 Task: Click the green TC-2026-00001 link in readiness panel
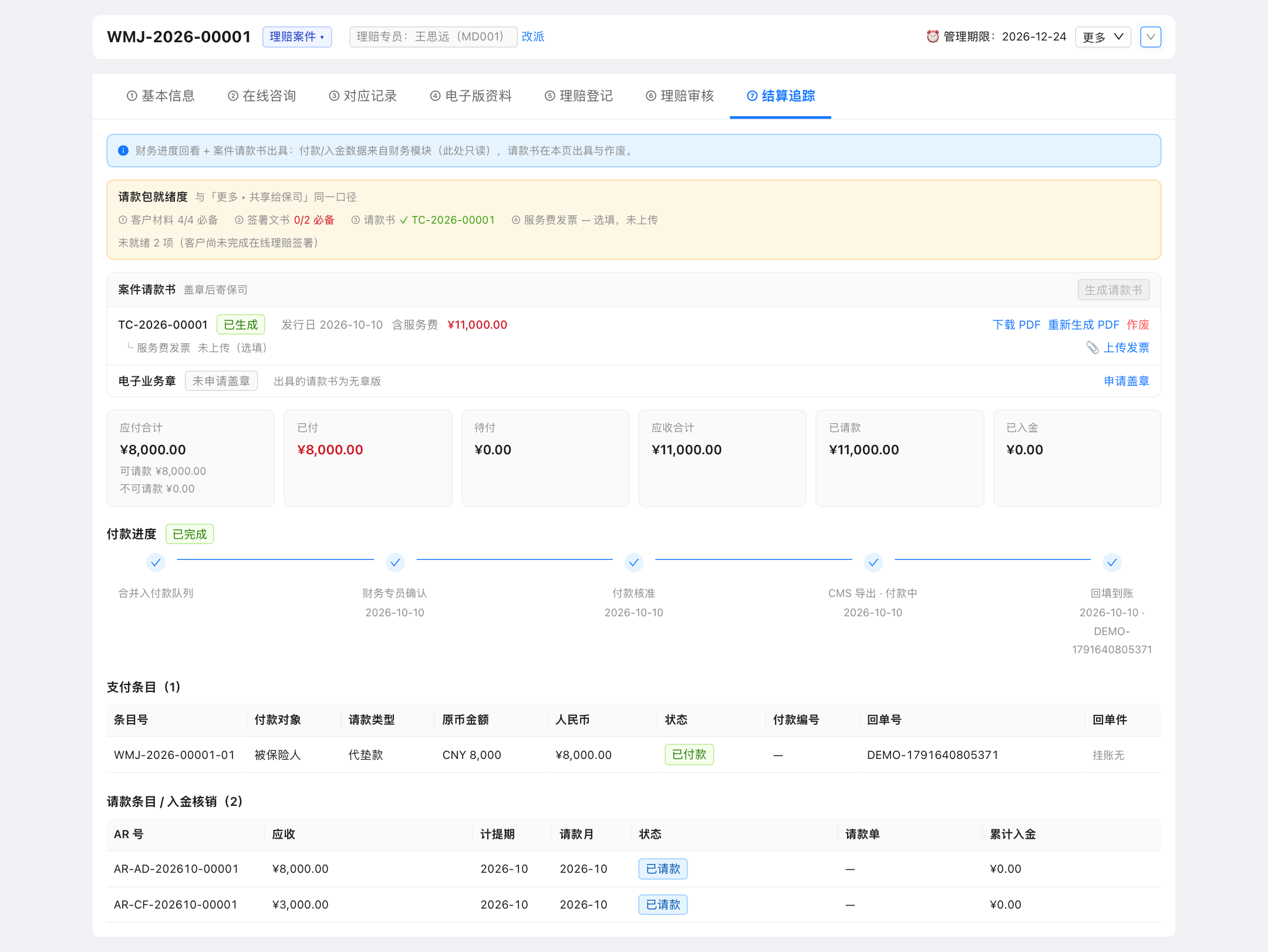coord(453,220)
